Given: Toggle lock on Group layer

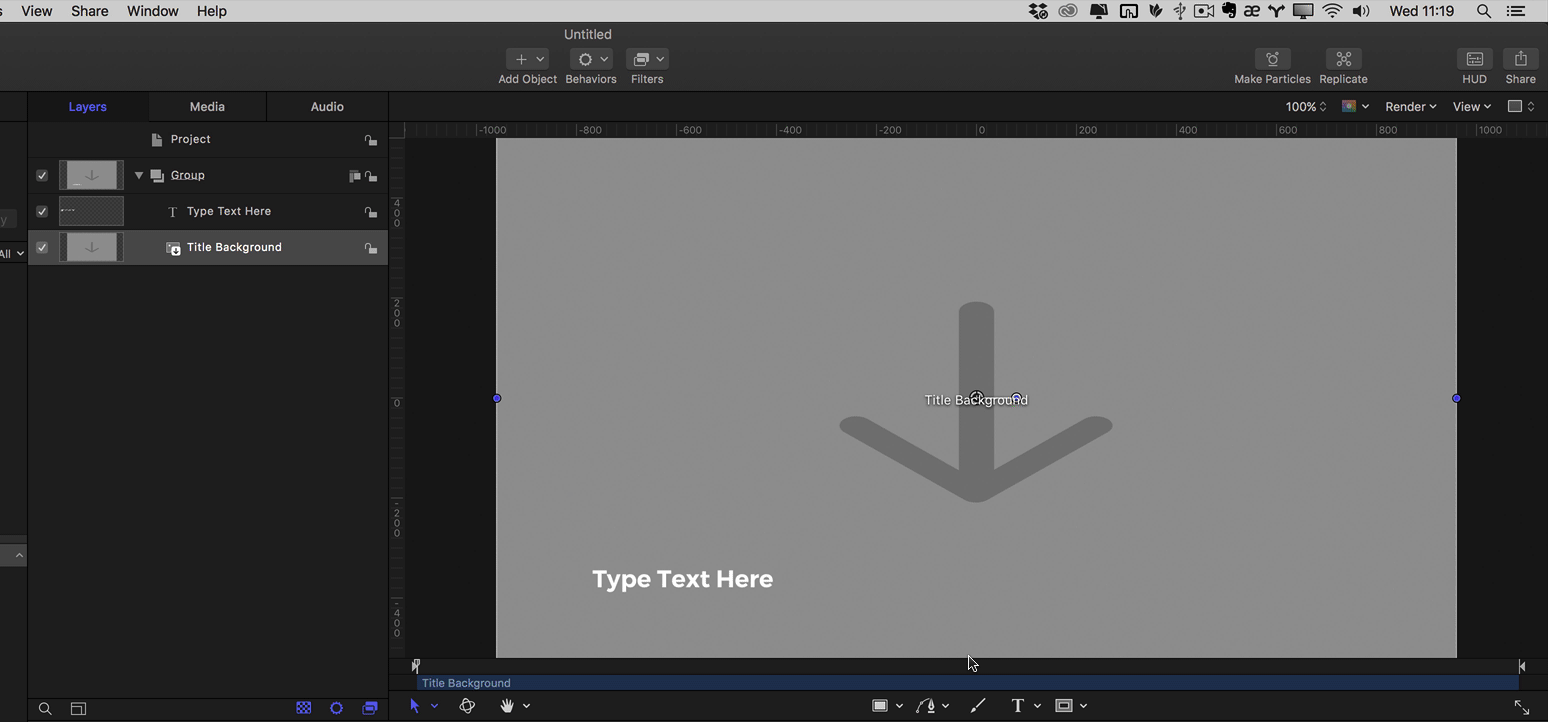Looking at the screenshot, I should point(371,176).
